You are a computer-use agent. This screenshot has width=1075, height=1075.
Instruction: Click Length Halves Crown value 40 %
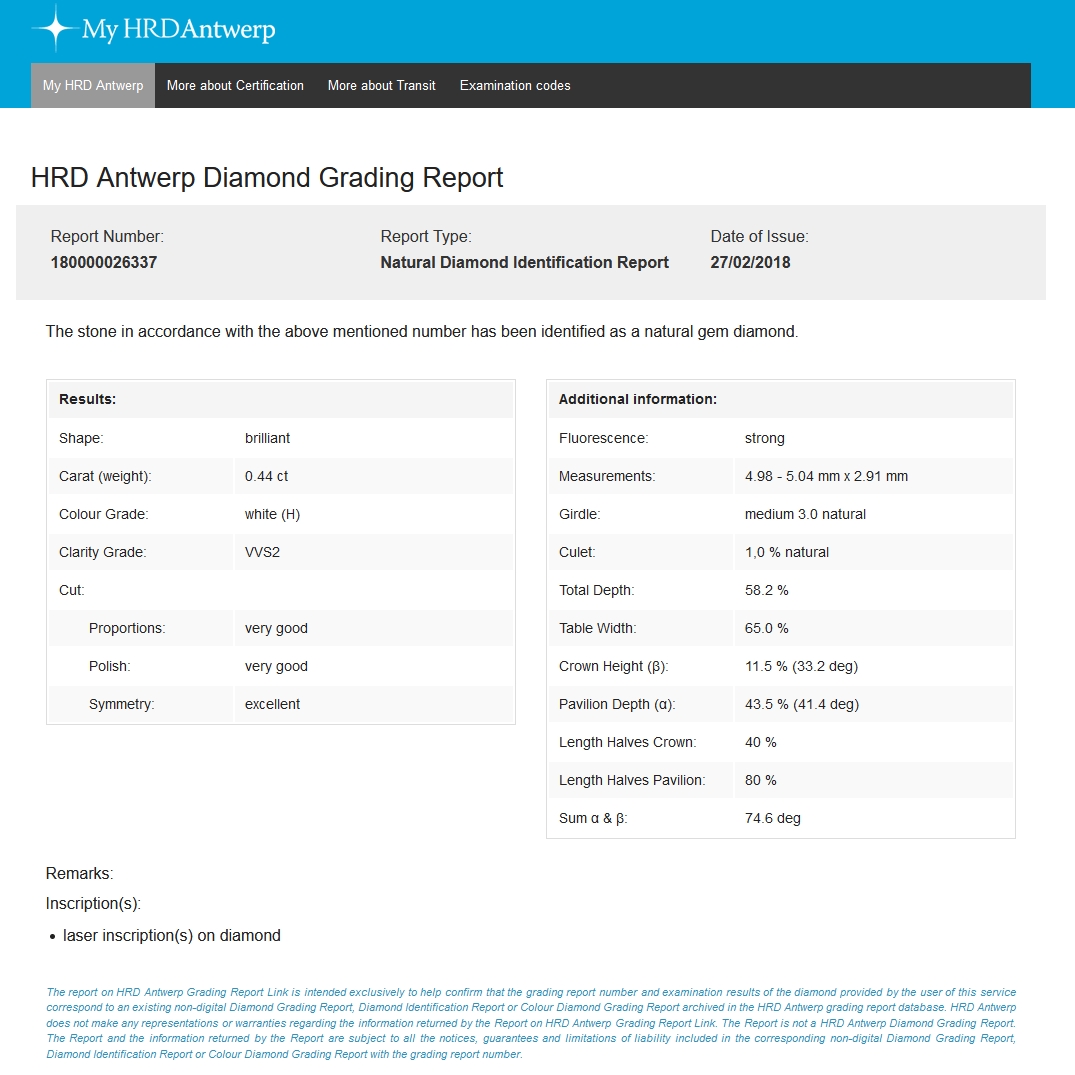click(760, 742)
